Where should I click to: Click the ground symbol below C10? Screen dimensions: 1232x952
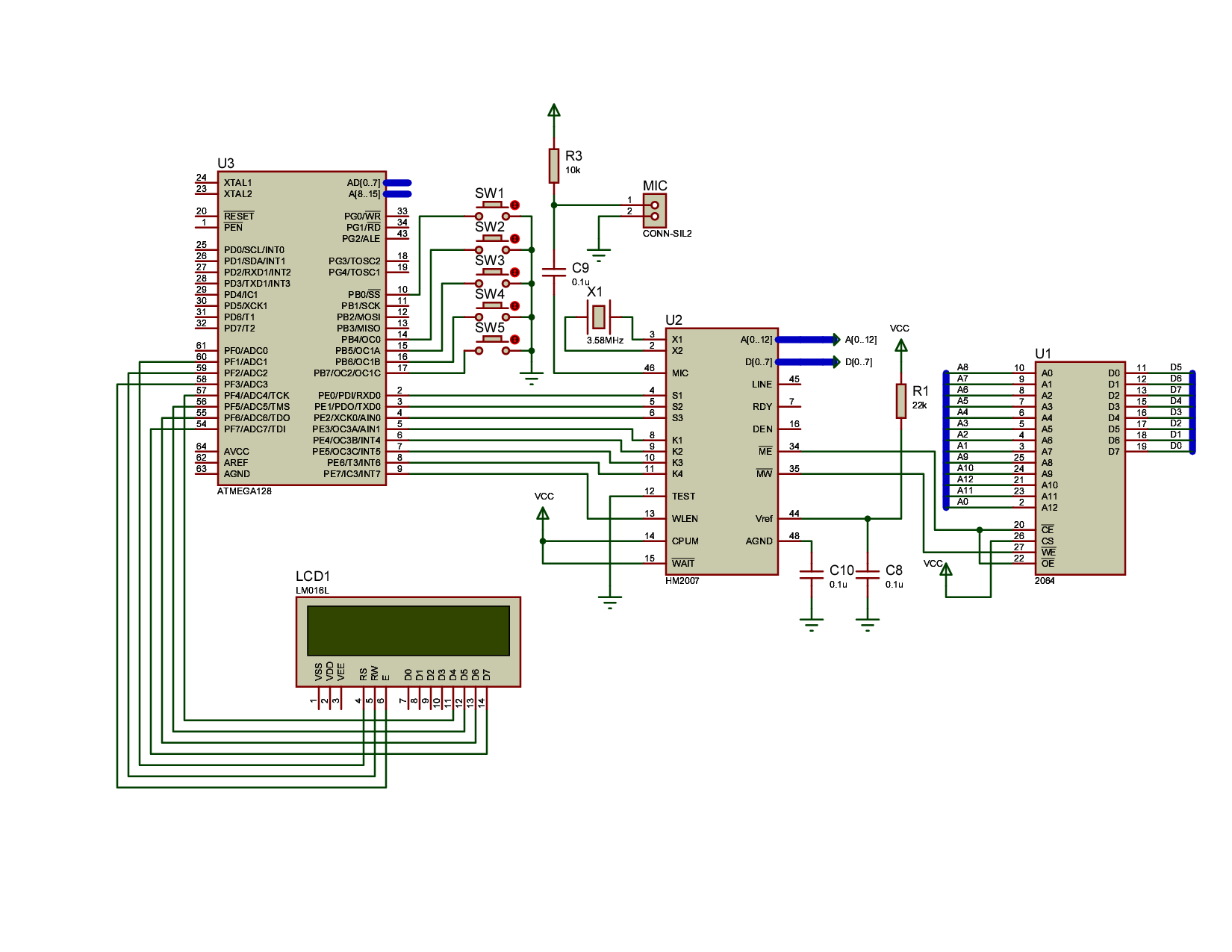pos(811,624)
